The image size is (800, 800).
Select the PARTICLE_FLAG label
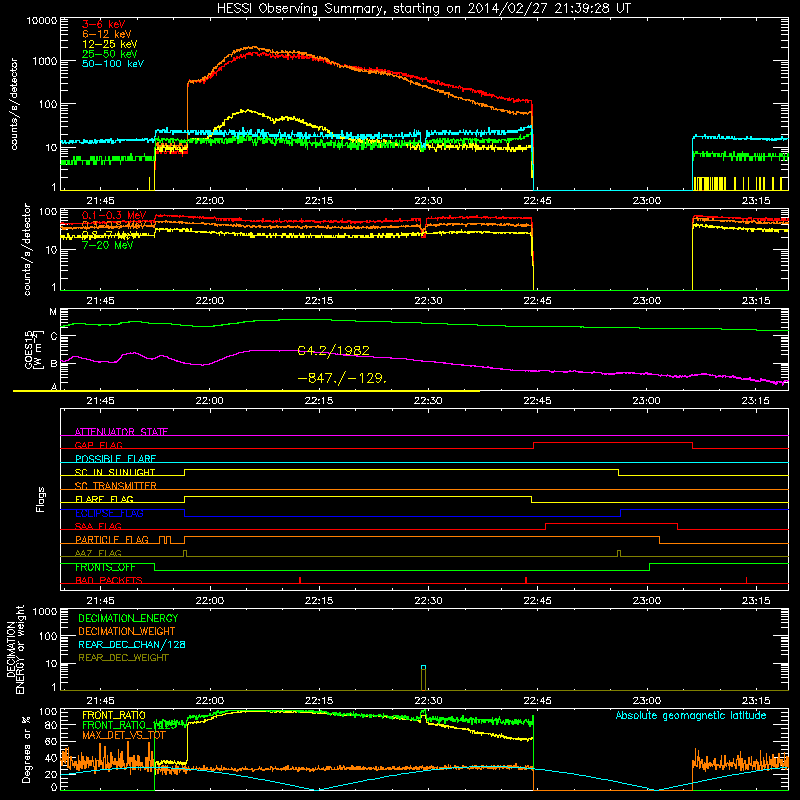coord(112,539)
